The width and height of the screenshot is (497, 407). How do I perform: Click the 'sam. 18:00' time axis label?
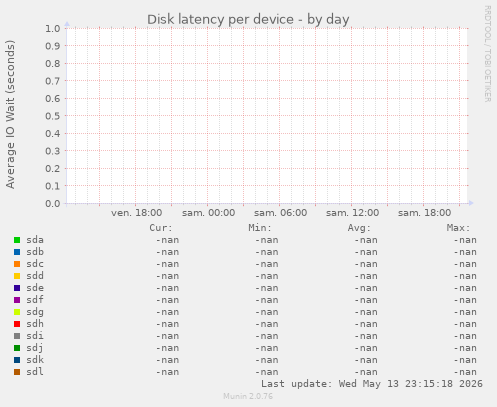tap(425, 213)
